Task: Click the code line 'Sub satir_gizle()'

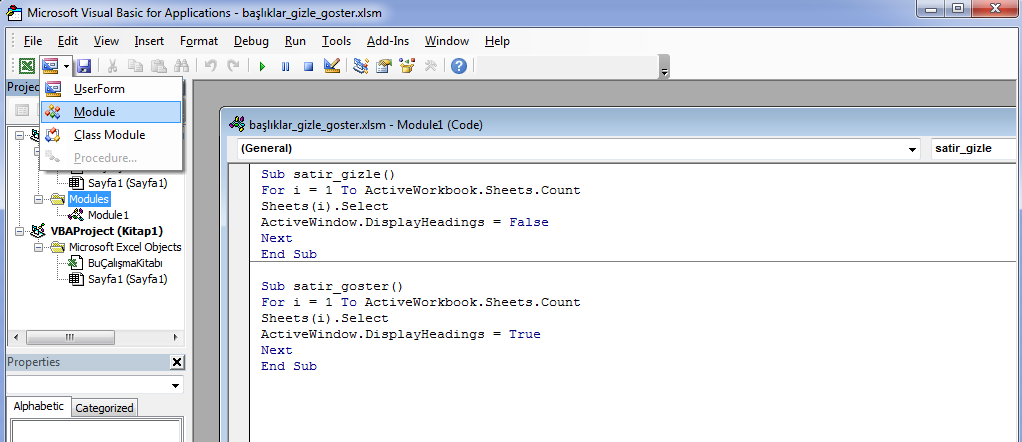Action: [328, 175]
